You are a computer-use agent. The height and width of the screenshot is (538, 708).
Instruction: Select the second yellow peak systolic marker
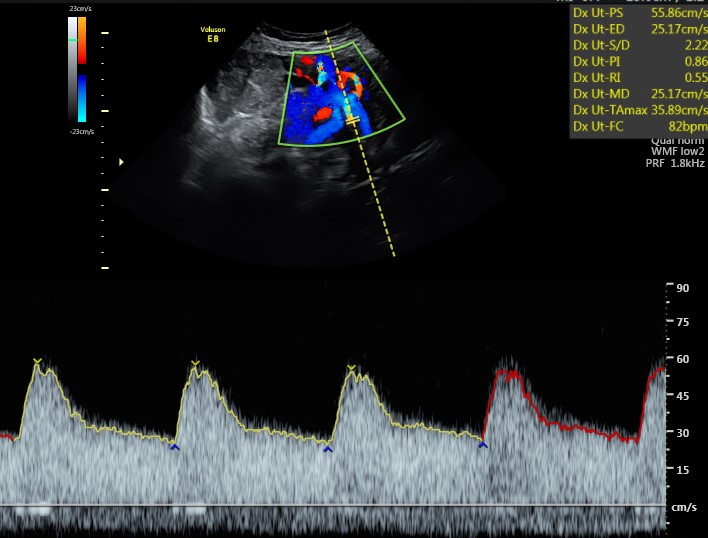tap(195, 363)
